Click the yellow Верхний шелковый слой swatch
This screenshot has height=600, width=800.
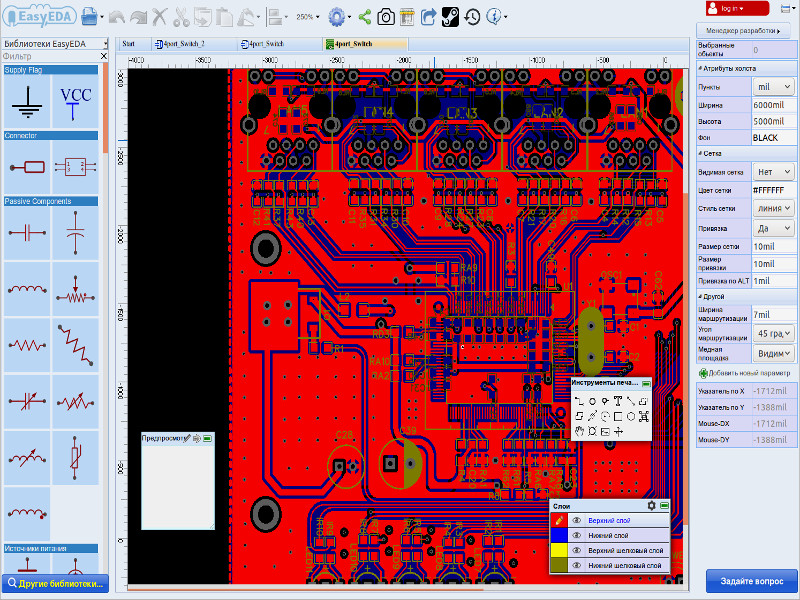tap(559, 551)
